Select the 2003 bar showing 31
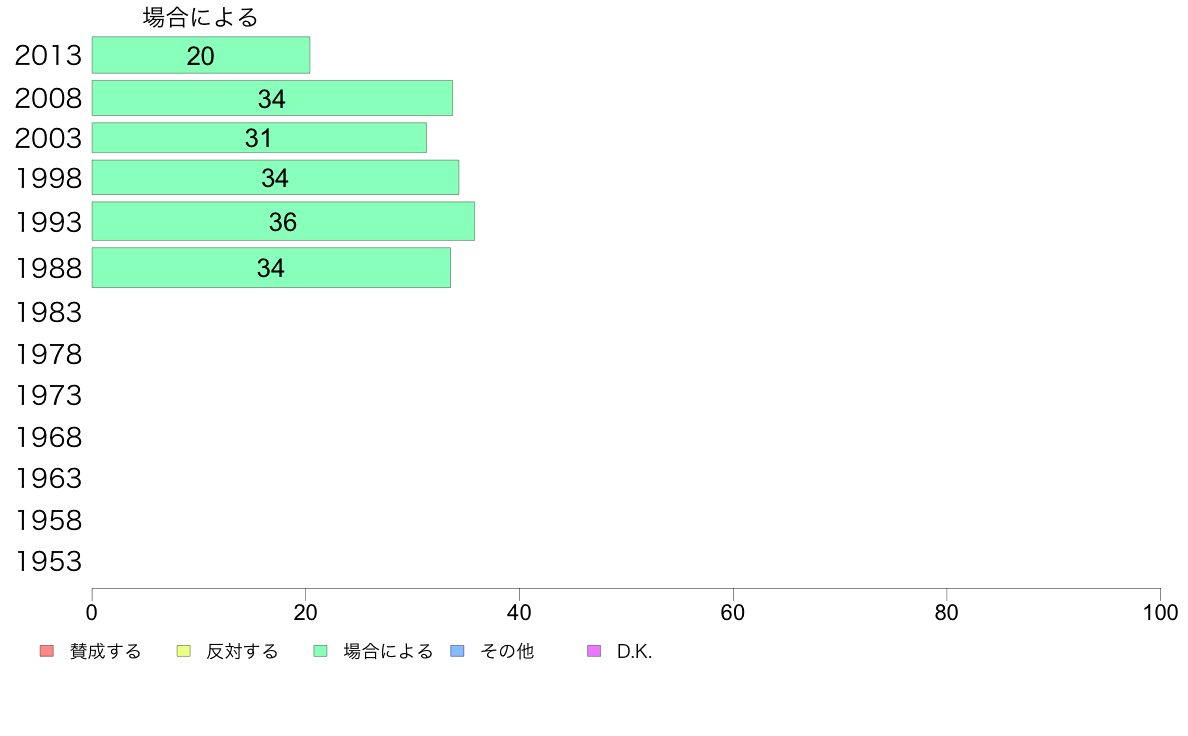 pos(259,138)
